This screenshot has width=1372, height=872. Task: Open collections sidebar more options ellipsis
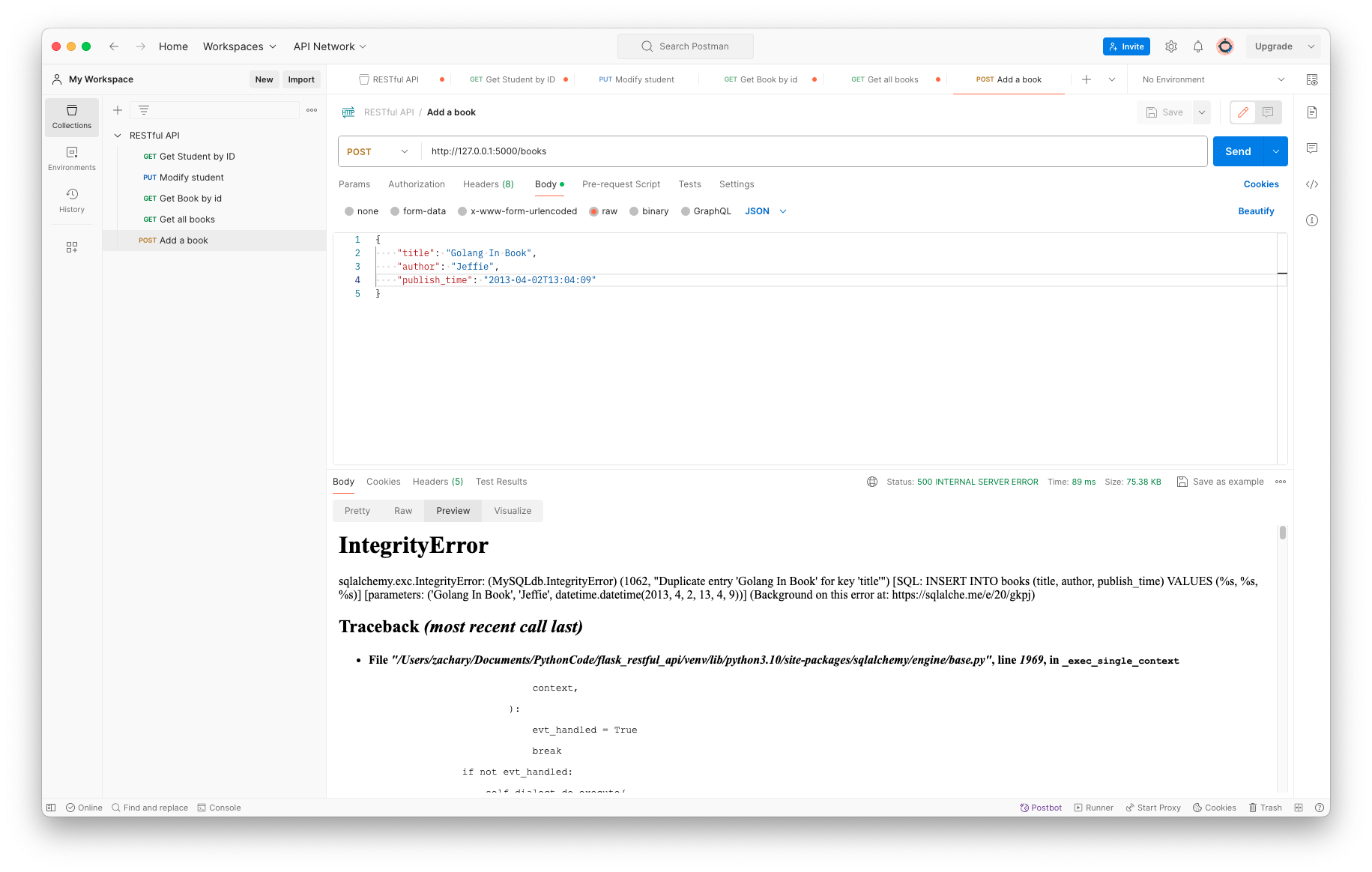coord(312,110)
